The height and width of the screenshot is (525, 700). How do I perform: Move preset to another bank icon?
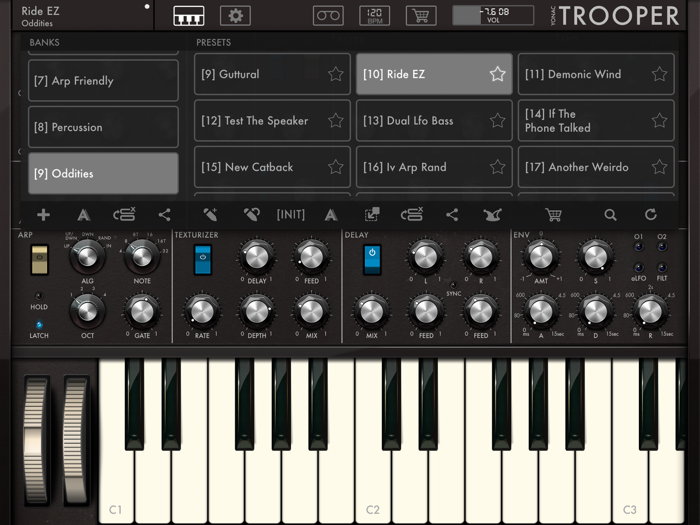pyautogui.click(x=372, y=215)
